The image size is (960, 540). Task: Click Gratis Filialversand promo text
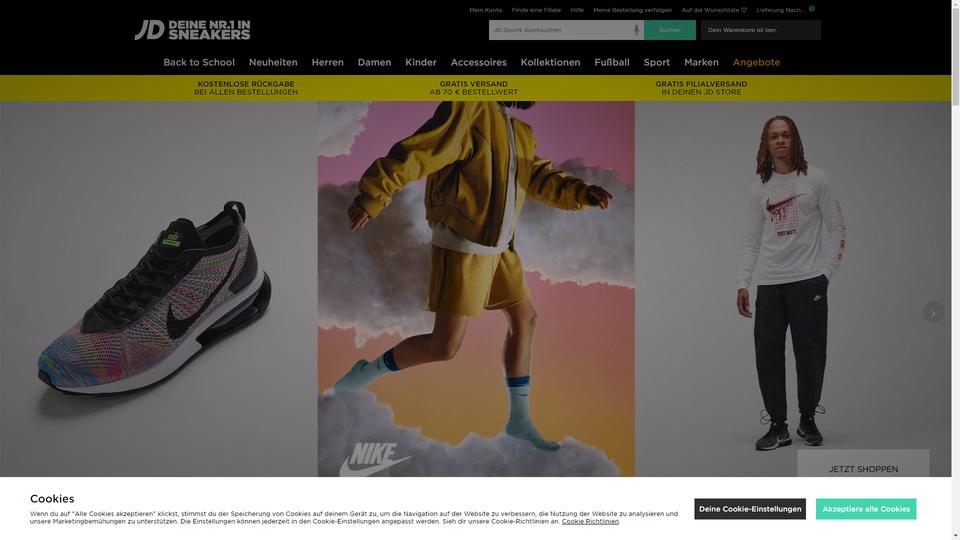[701, 88]
